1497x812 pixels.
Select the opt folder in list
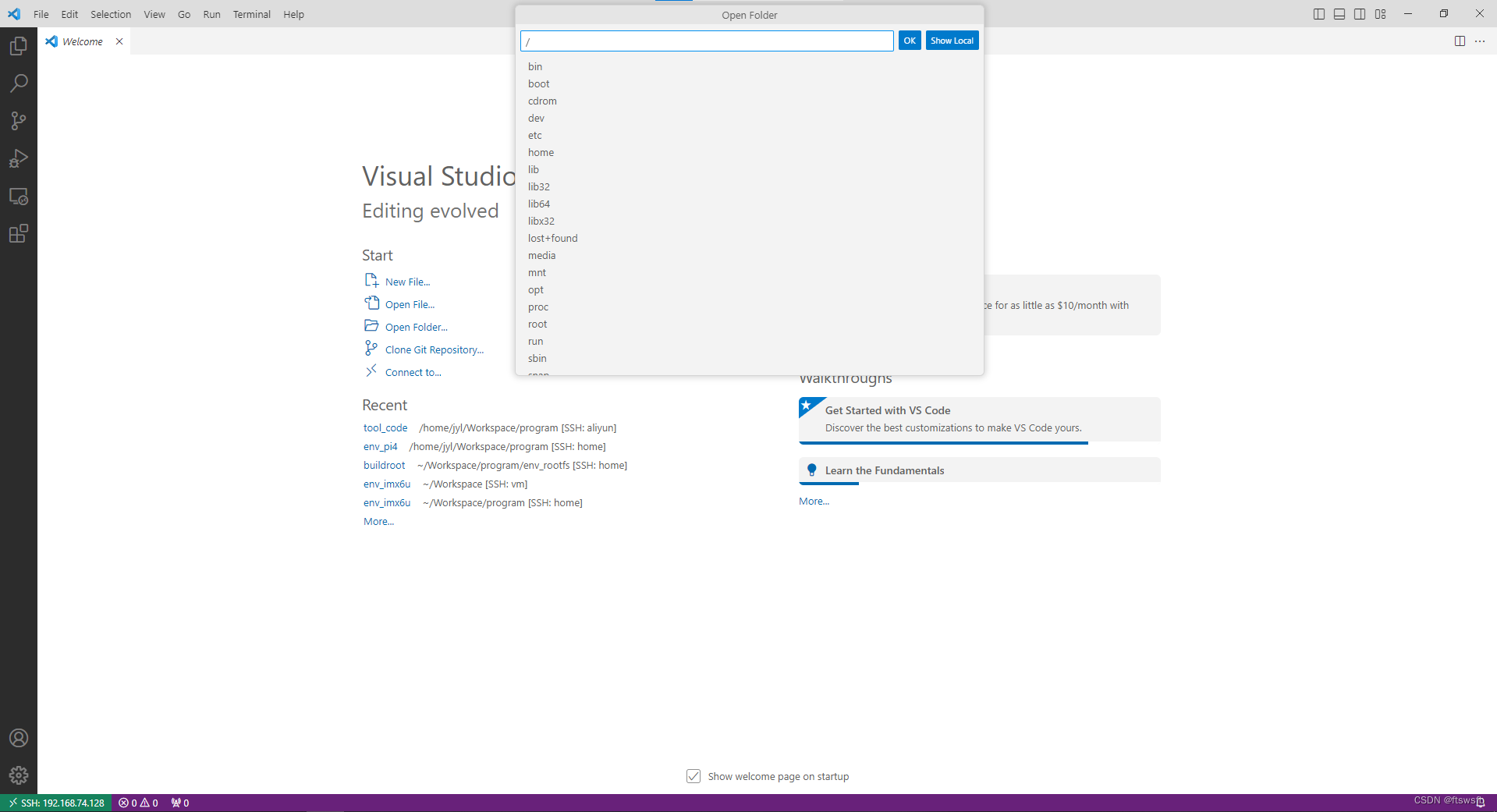coord(750,289)
